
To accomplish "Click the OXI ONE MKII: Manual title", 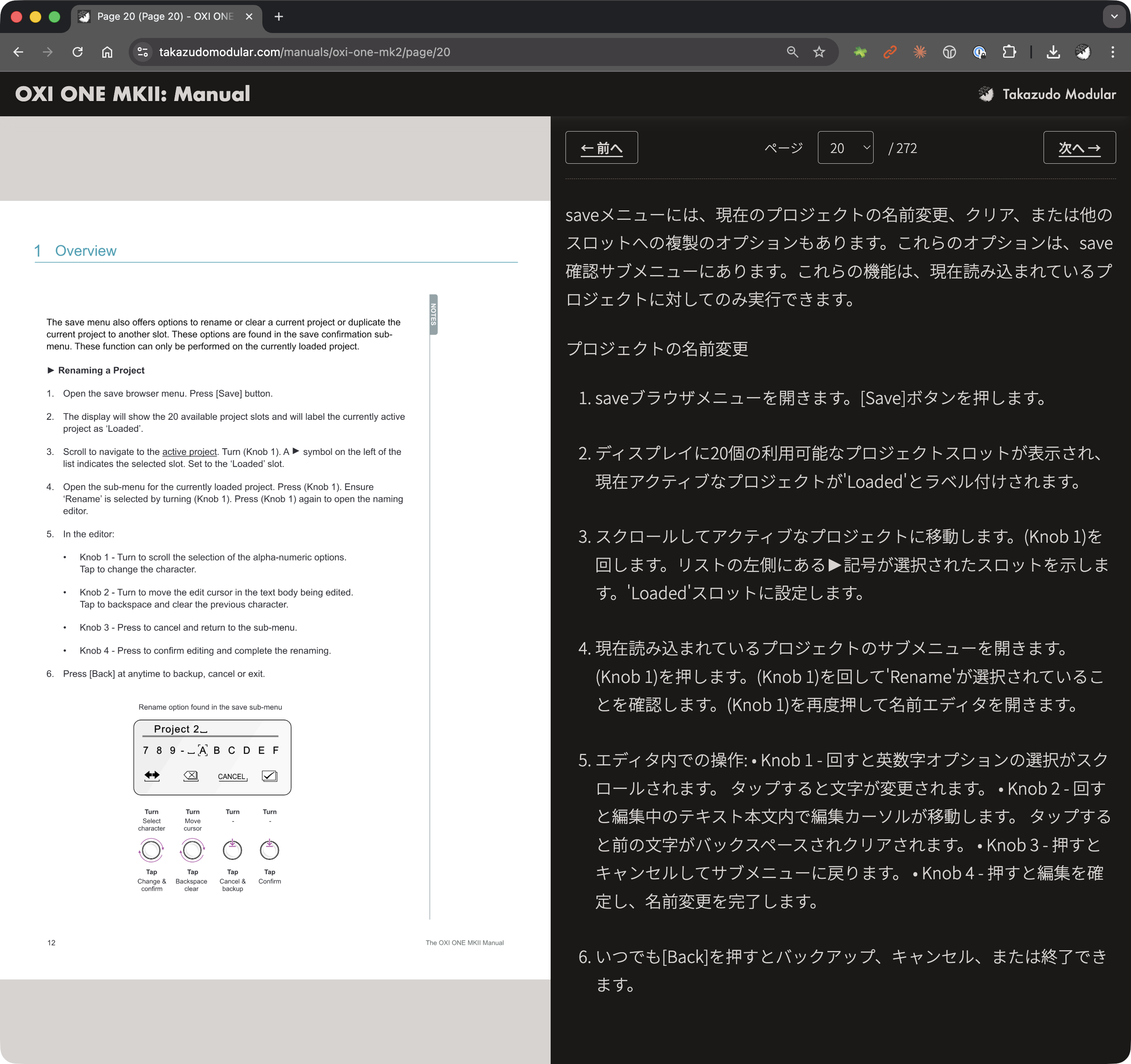I will click(132, 94).
